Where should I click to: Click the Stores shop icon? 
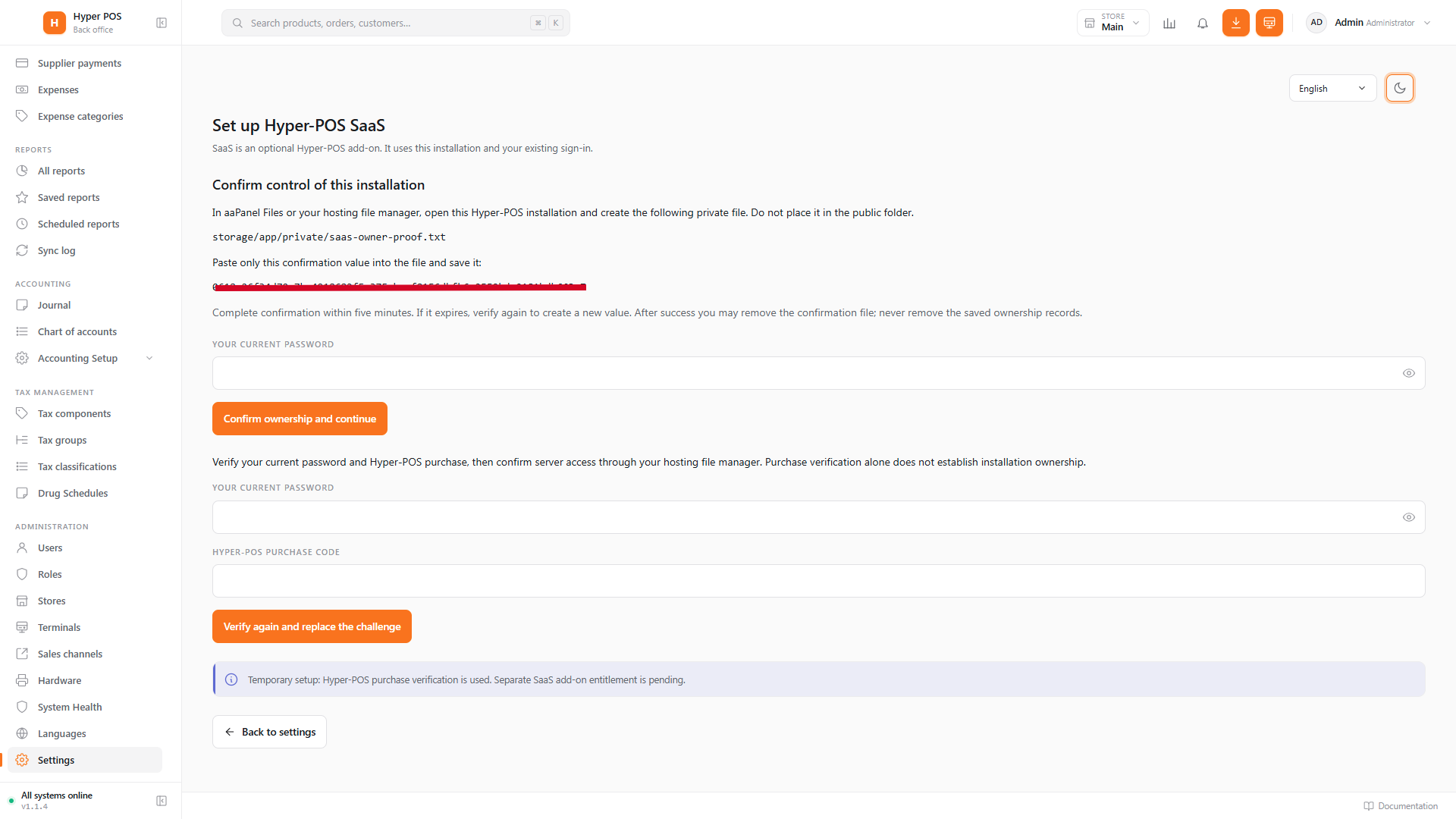click(x=22, y=601)
